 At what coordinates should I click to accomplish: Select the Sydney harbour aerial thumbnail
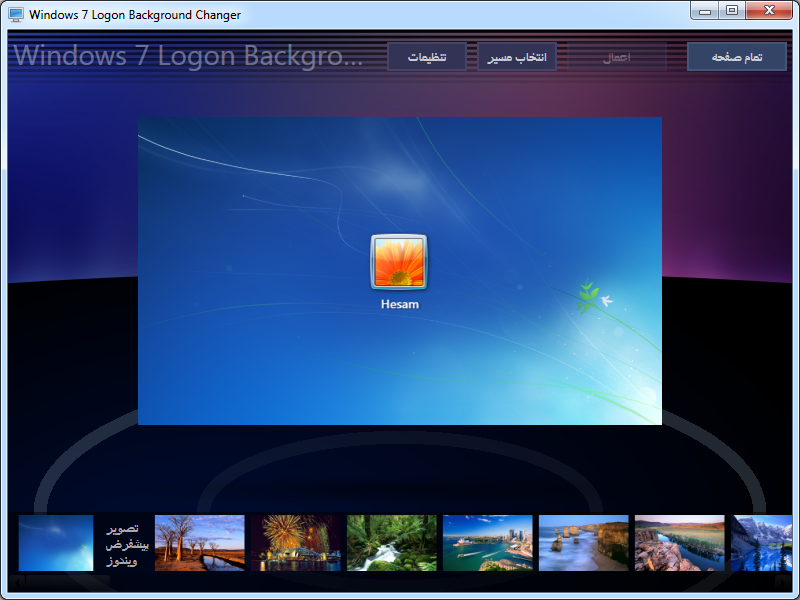[x=487, y=543]
